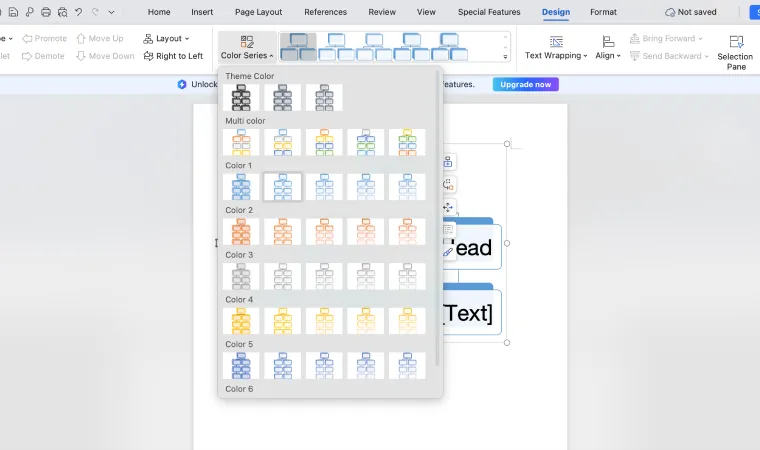Select the first yellow Color 4 style
The image size is (760, 450).
point(241,320)
